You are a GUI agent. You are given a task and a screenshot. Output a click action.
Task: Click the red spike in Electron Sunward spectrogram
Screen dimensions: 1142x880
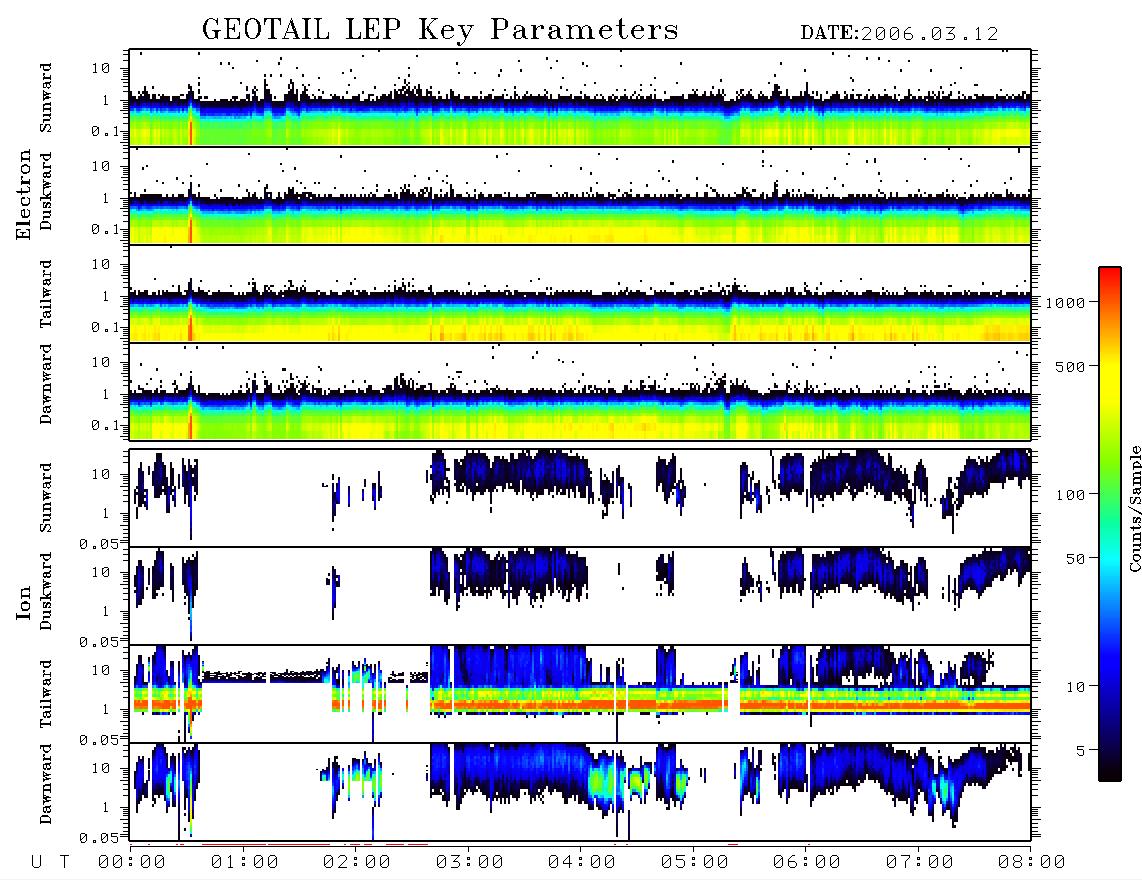click(x=192, y=133)
